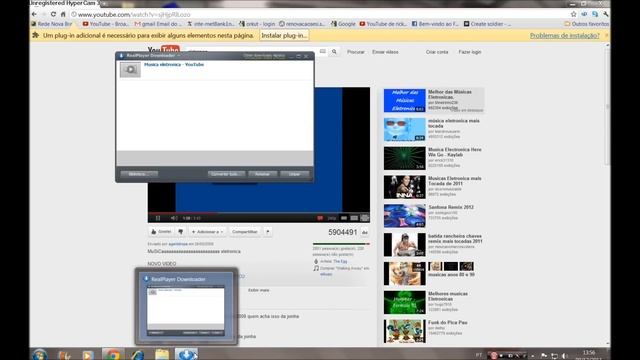Click the RealPlayer Downloader title bar icon
Image resolution: width=640 pixels, height=360 pixels.
(x=121, y=56)
